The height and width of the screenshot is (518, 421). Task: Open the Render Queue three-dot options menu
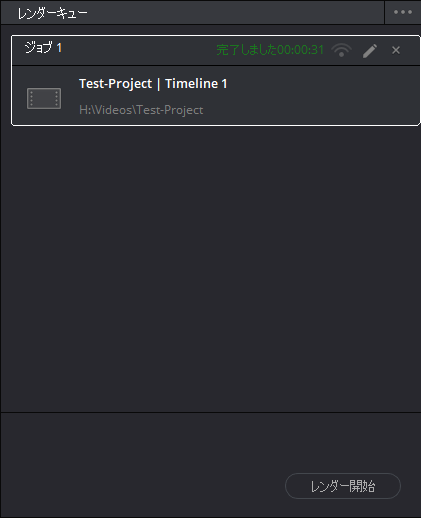coord(403,12)
